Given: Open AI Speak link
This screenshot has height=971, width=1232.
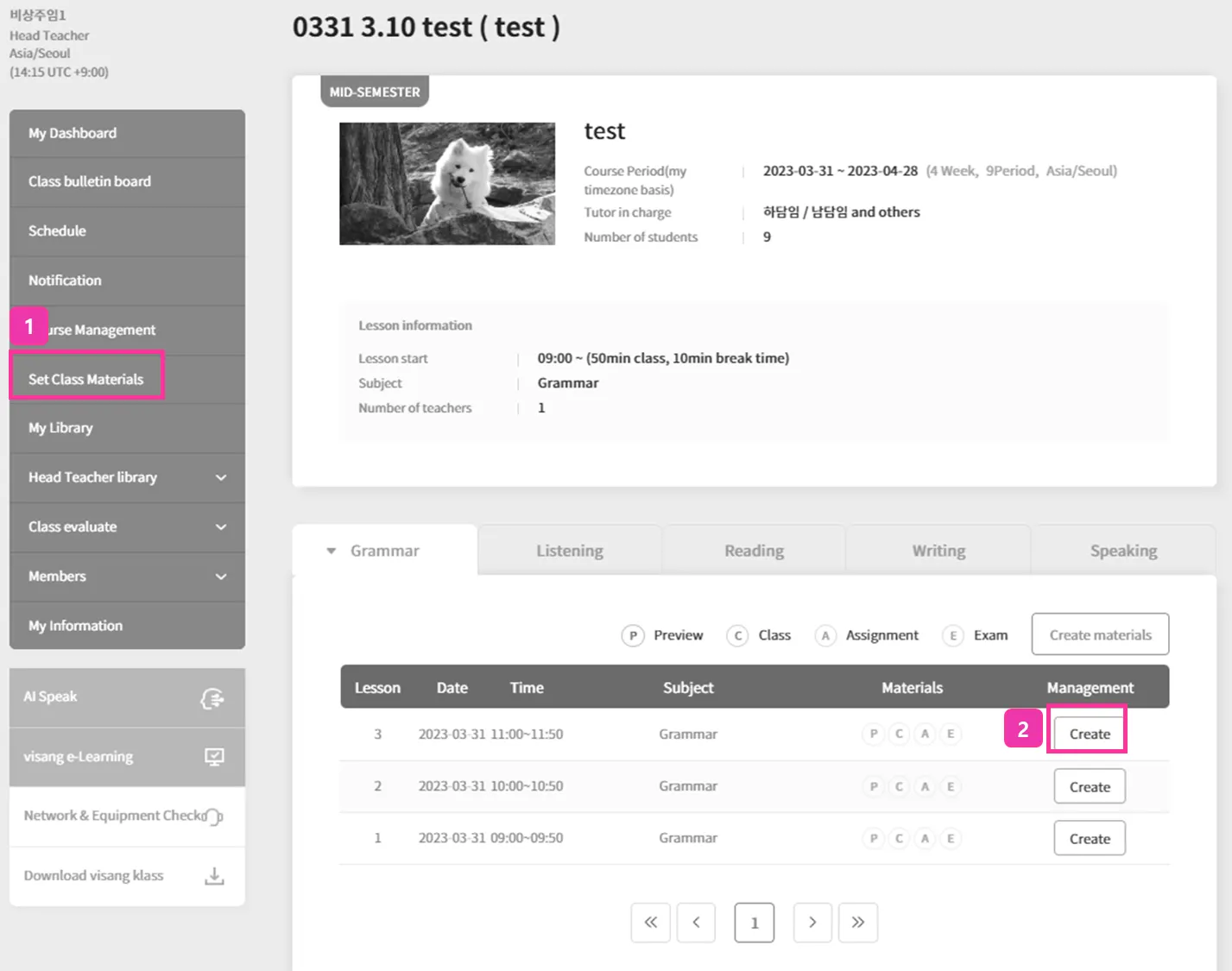Looking at the screenshot, I should (x=127, y=697).
